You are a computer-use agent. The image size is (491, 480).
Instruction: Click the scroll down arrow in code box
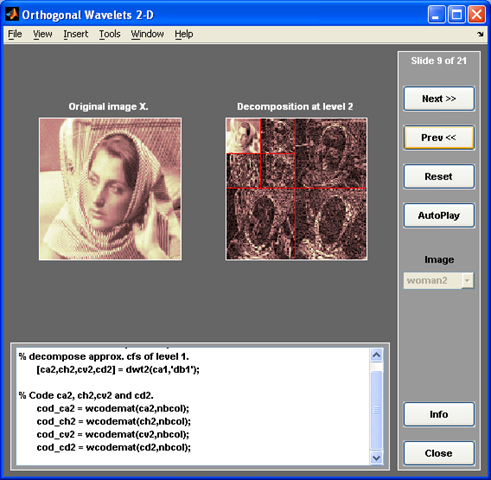pos(376,458)
